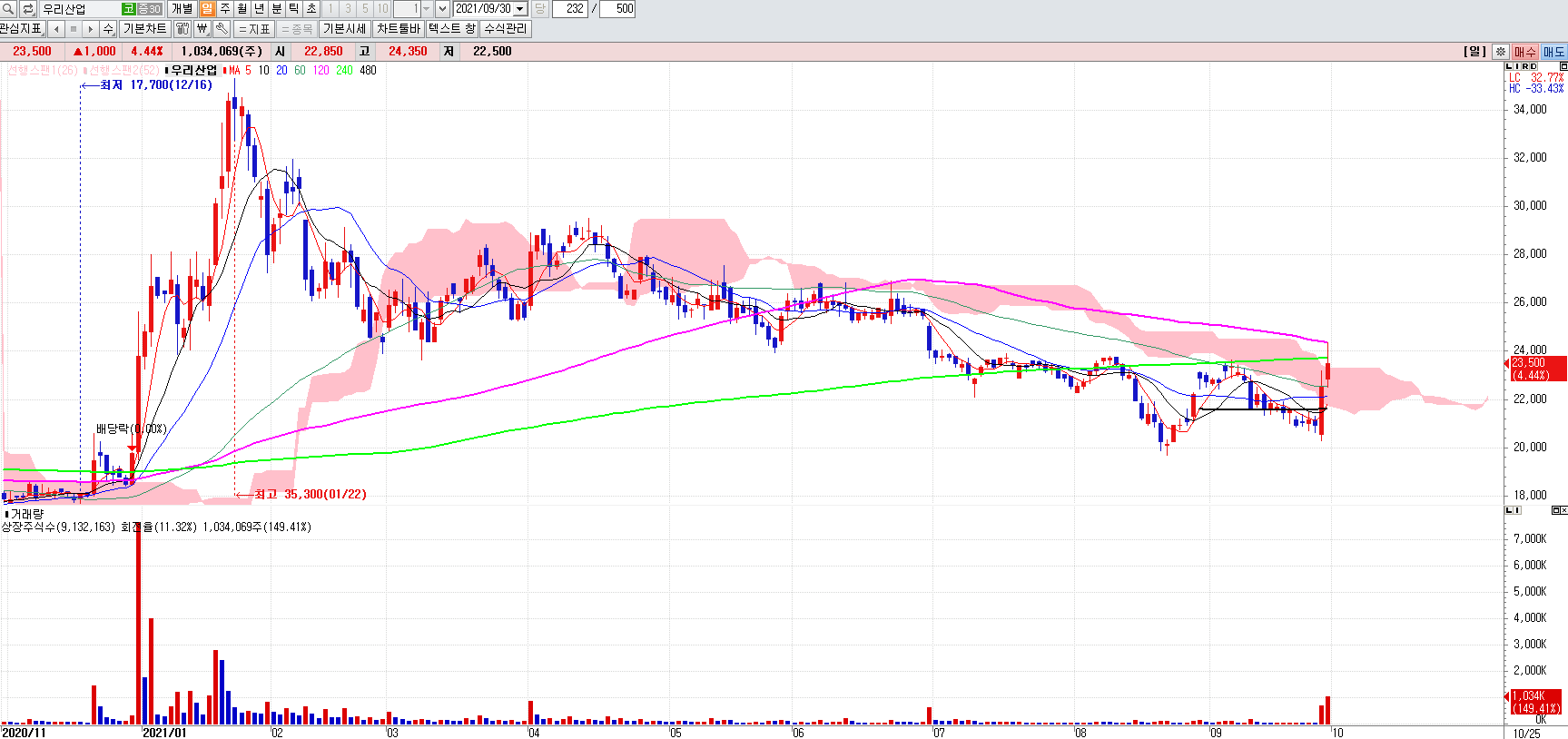This screenshot has height=739, width=1568.
Task: Click the 10/25 date label bottom-right
Action: (x=1526, y=733)
